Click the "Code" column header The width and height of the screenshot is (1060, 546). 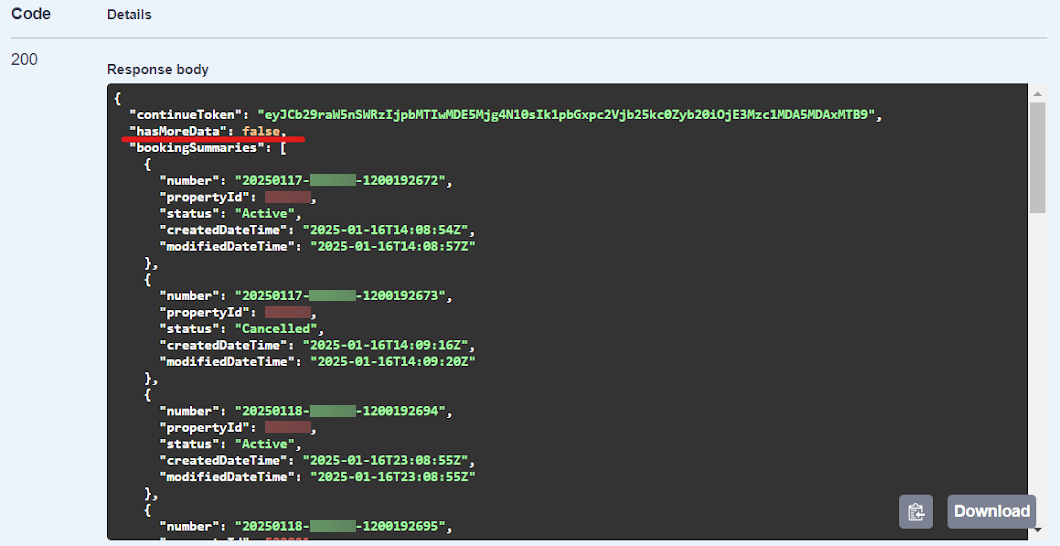[31, 14]
